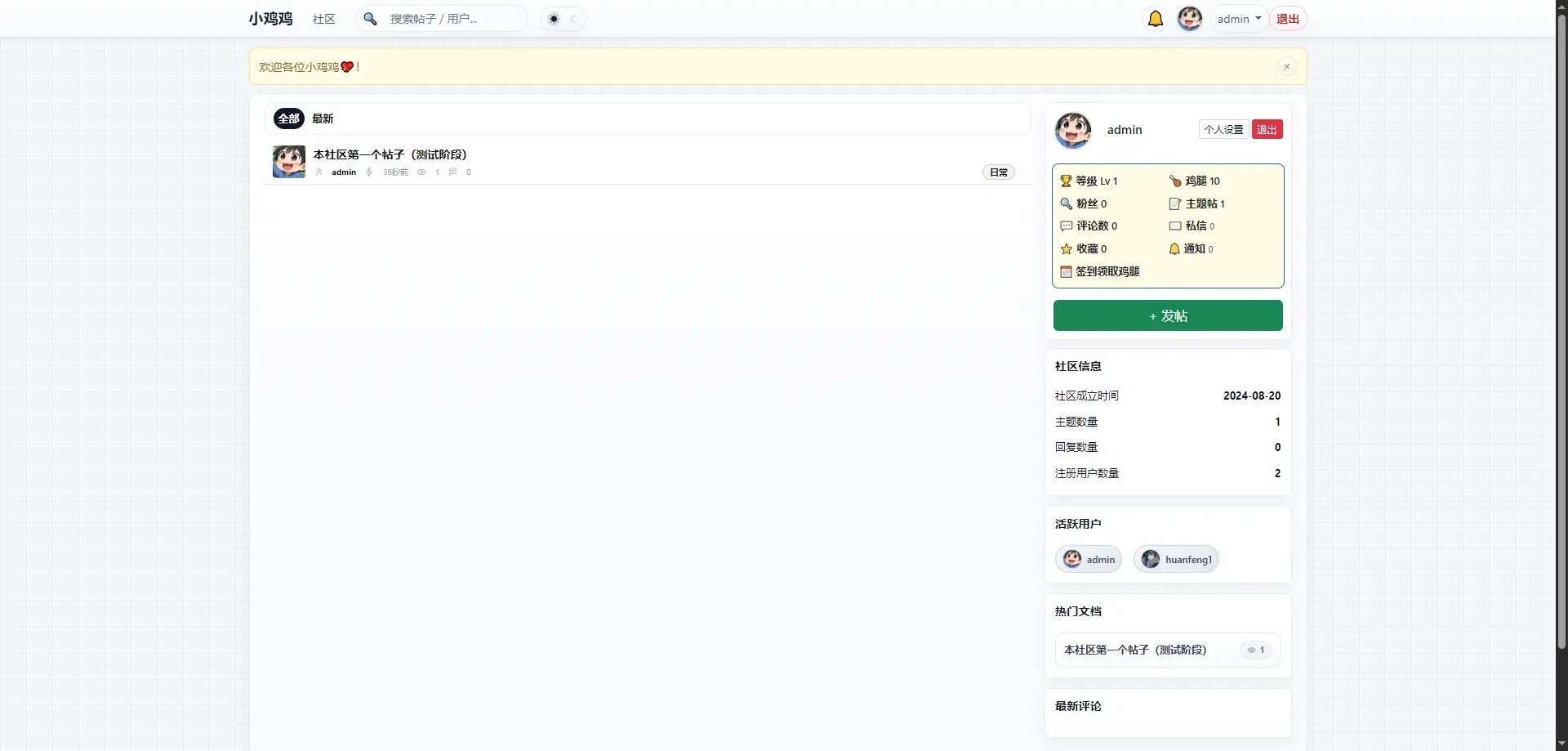Select the 最新 tab

point(323,118)
